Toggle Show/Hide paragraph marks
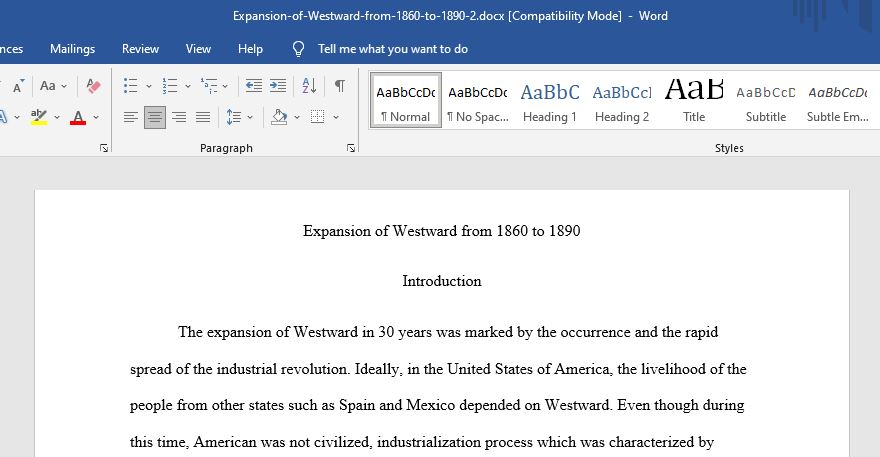The height and width of the screenshot is (457, 880). pyautogui.click(x=340, y=85)
